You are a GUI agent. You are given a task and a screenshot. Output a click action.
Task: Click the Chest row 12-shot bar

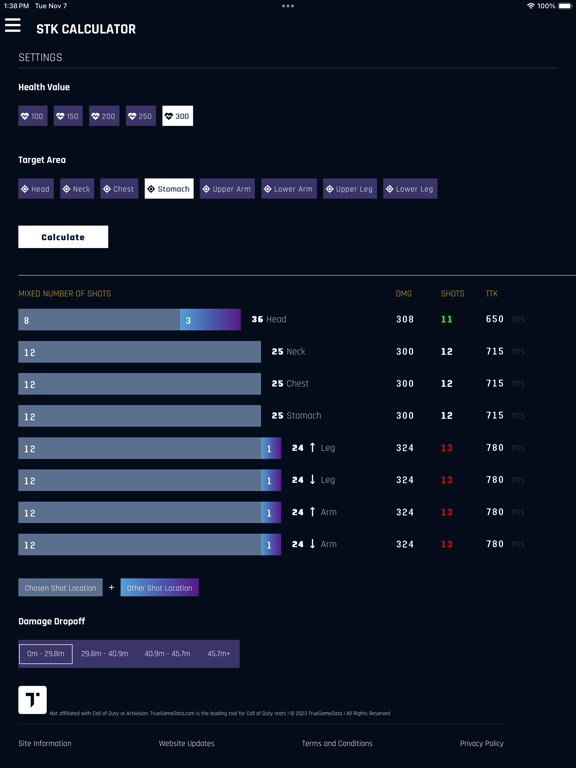coord(140,384)
